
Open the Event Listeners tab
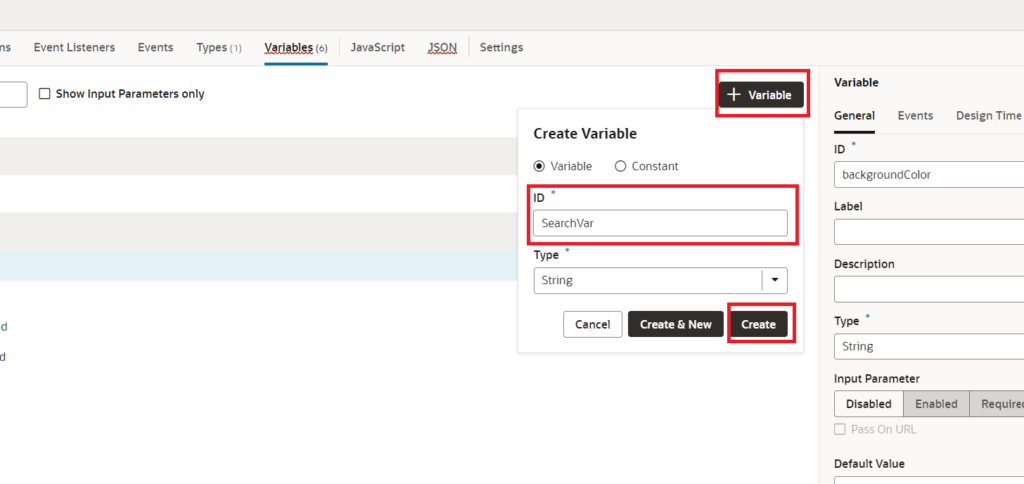74,47
